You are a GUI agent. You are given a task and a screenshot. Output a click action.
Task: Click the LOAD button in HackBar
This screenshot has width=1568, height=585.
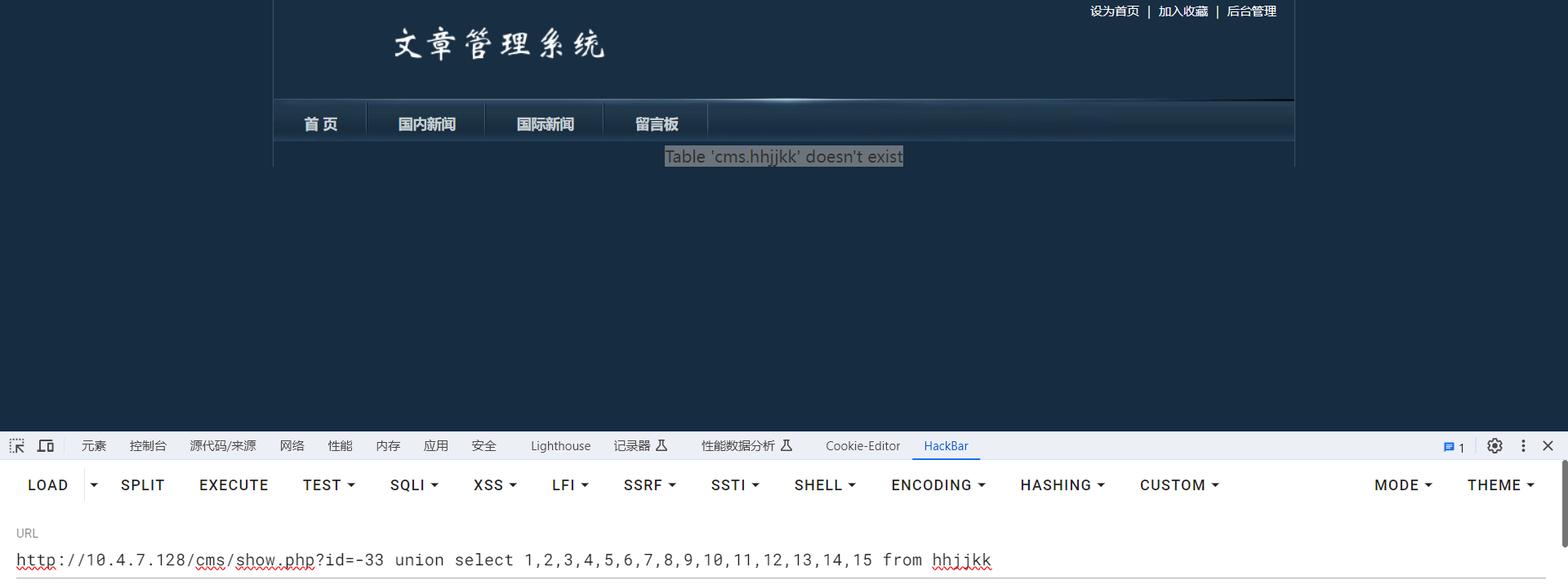point(48,485)
